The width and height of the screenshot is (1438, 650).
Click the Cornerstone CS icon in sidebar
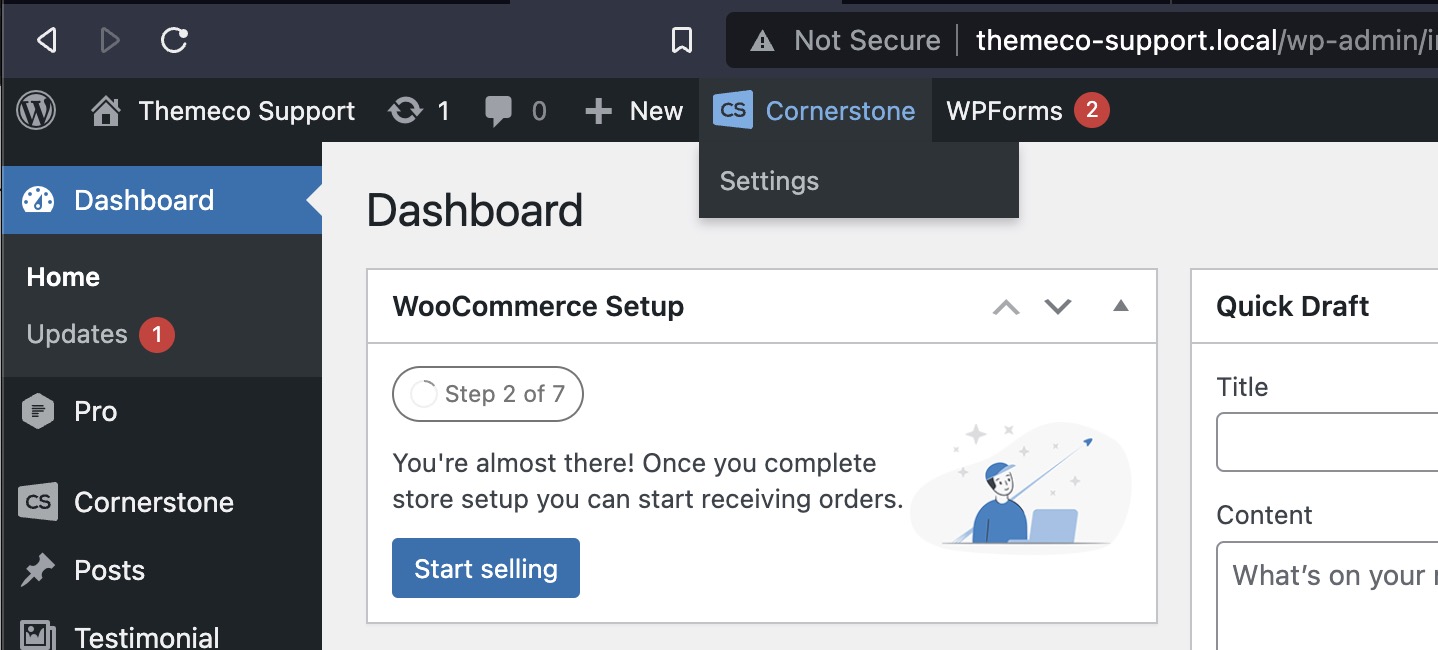38,502
